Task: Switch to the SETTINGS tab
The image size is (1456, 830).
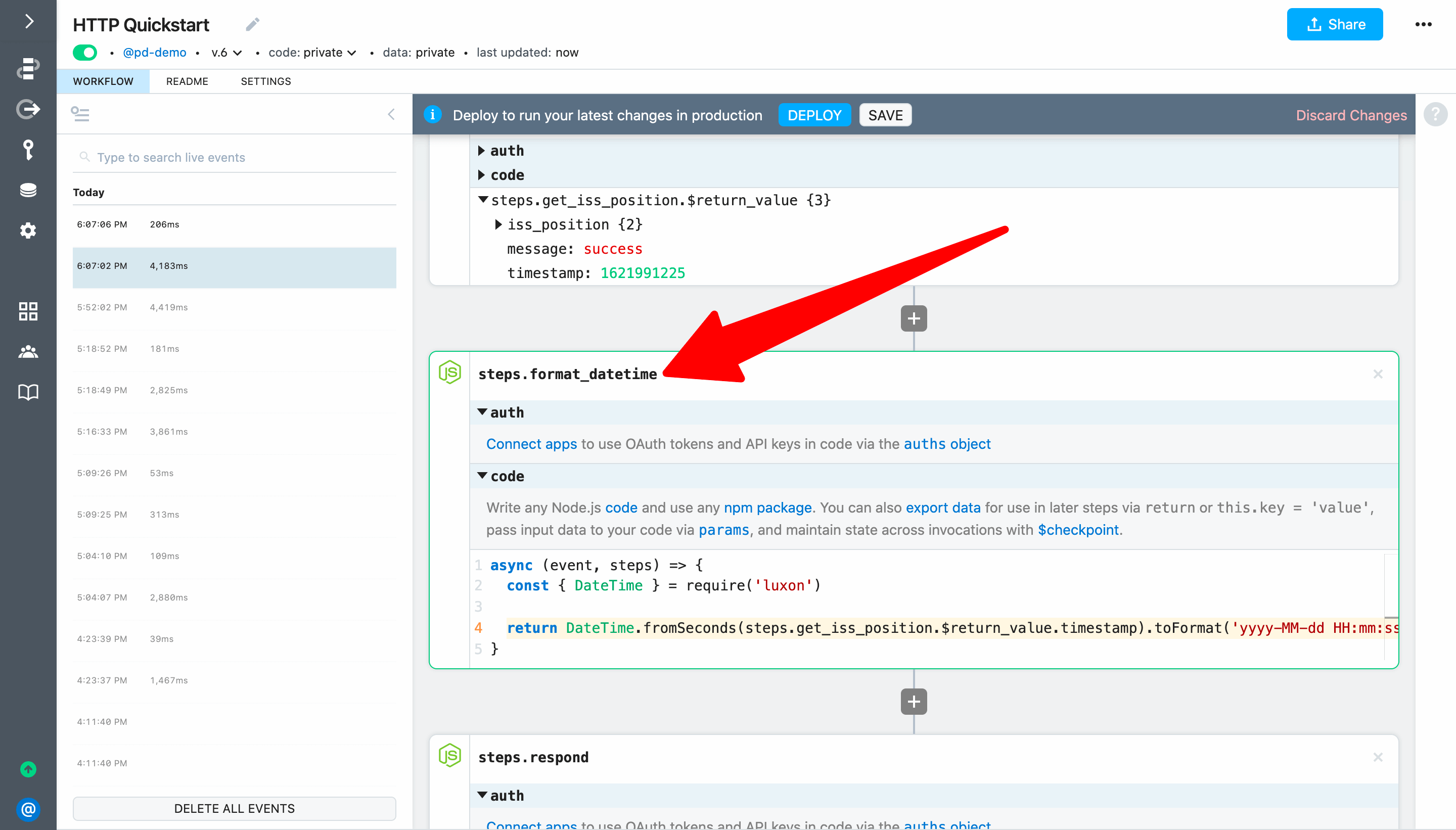Action: coord(265,81)
